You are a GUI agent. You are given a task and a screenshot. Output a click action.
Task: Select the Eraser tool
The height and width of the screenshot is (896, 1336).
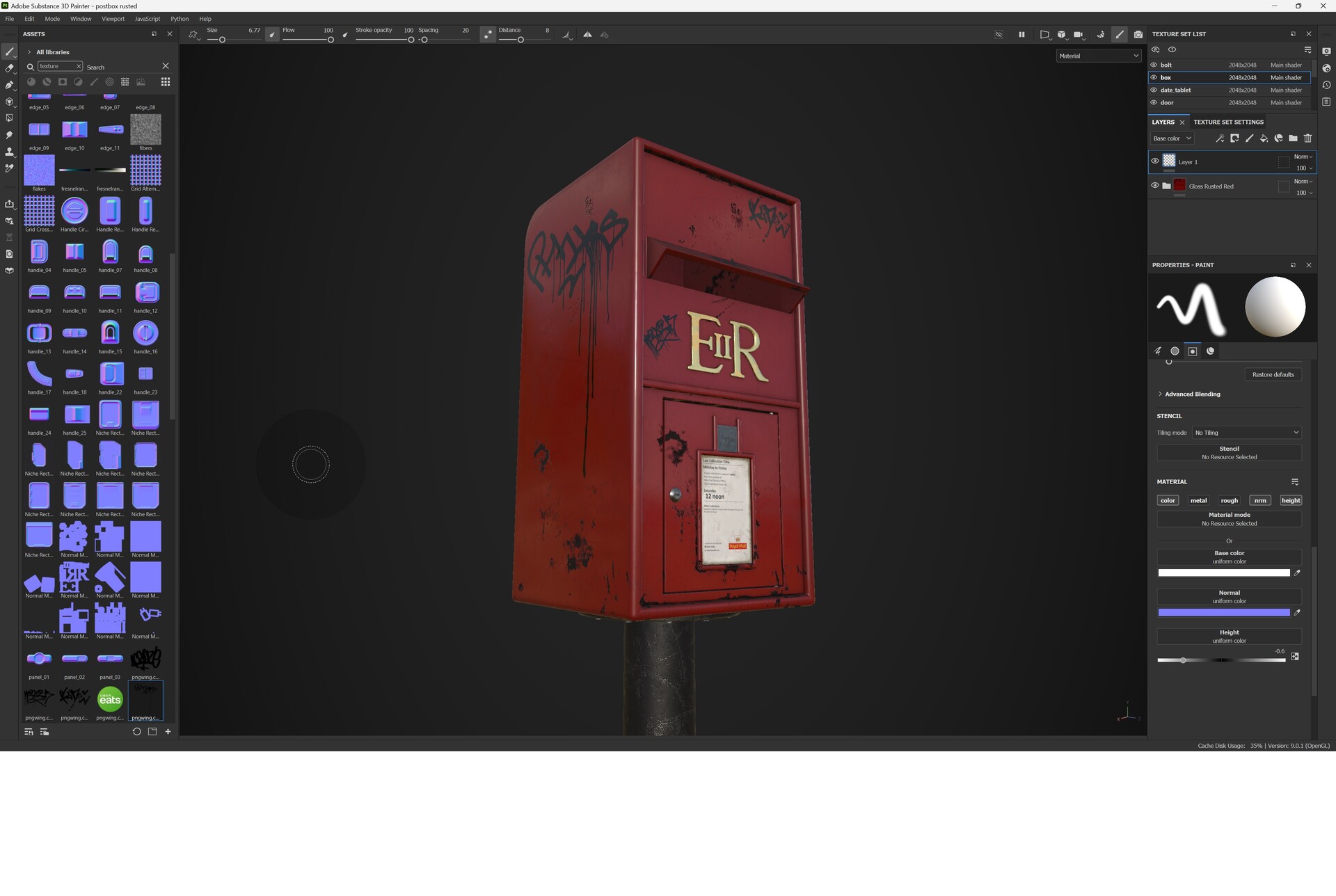[10, 69]
